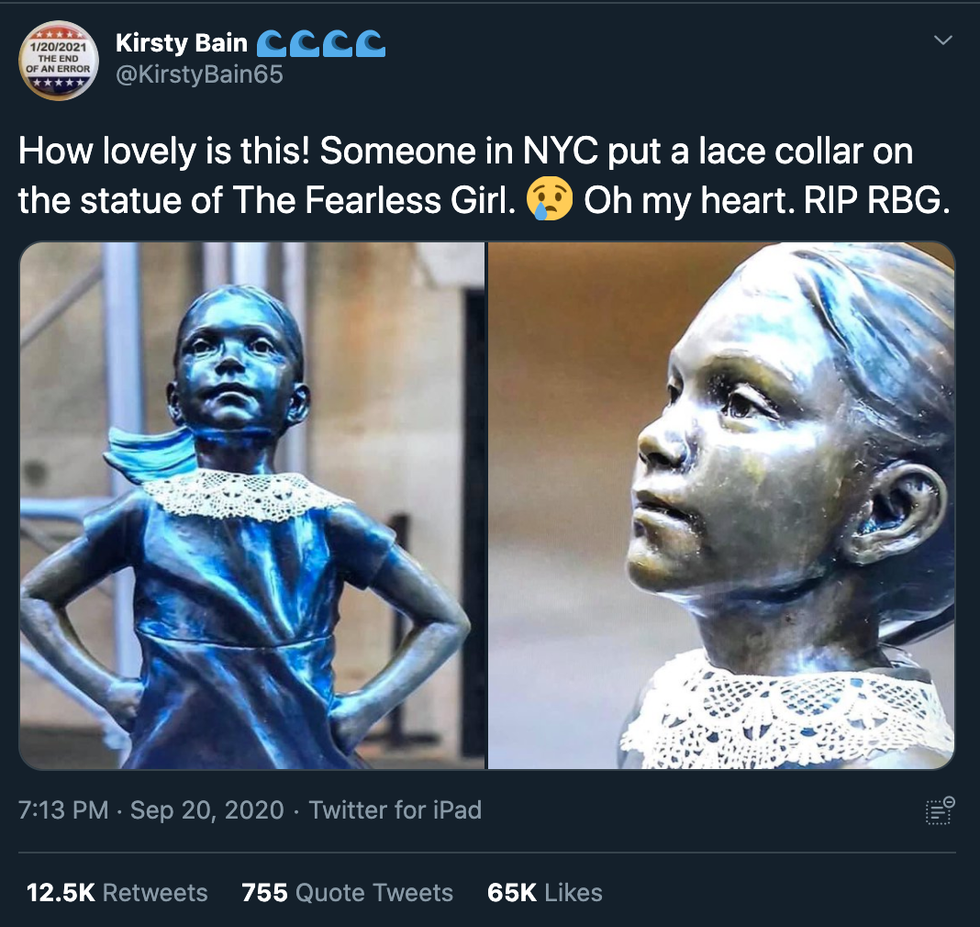Viewport: 980px width, 927px height.
Task: Open the 7:13 PM · Sep 20, 2020 timestamp
Action: 151,810
